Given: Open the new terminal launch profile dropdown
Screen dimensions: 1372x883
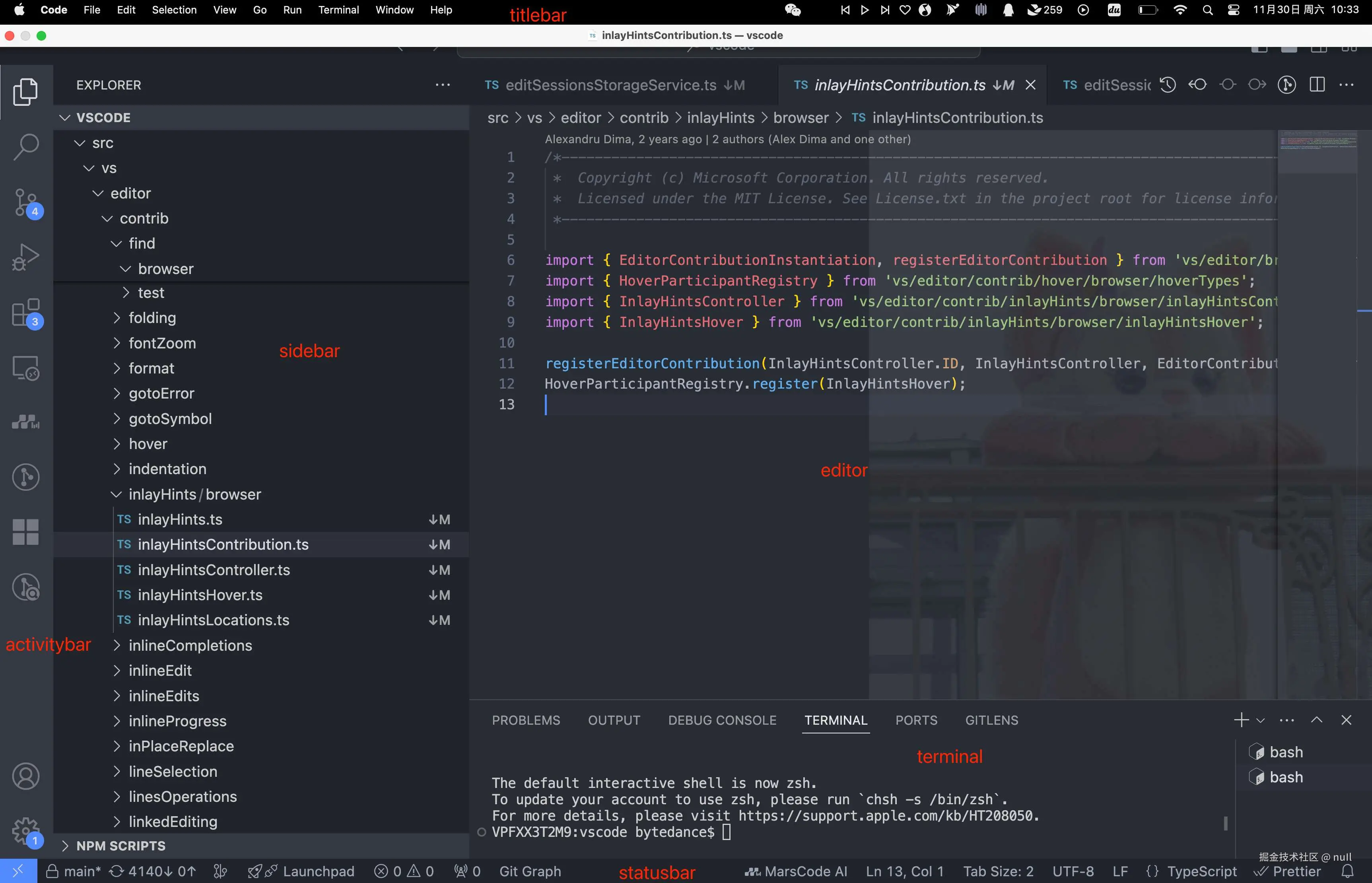Looking at the screenshot, I should [1261, 720].
